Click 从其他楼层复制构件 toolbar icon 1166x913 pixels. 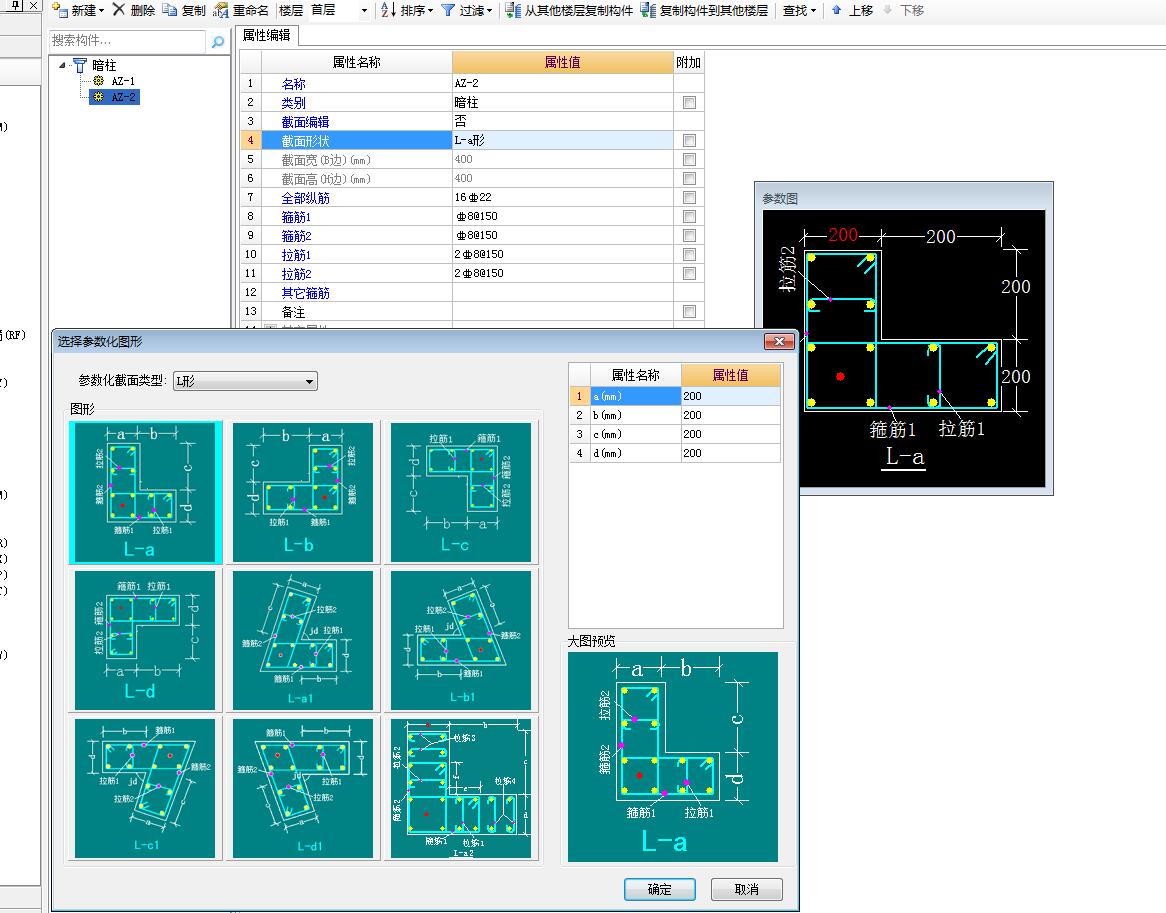pos(512,10)
